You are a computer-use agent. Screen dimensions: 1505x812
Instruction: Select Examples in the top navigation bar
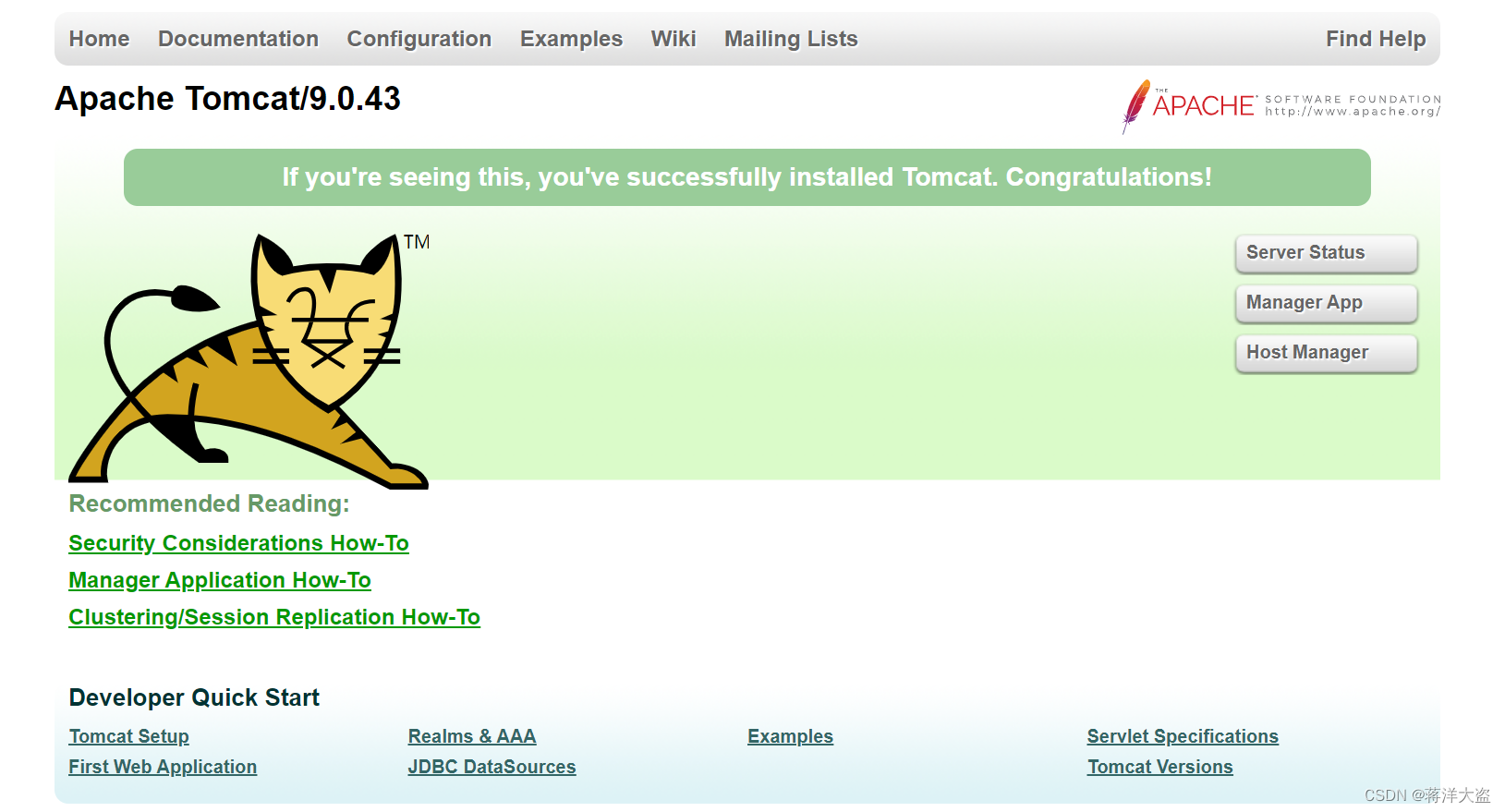pos(571,39)
